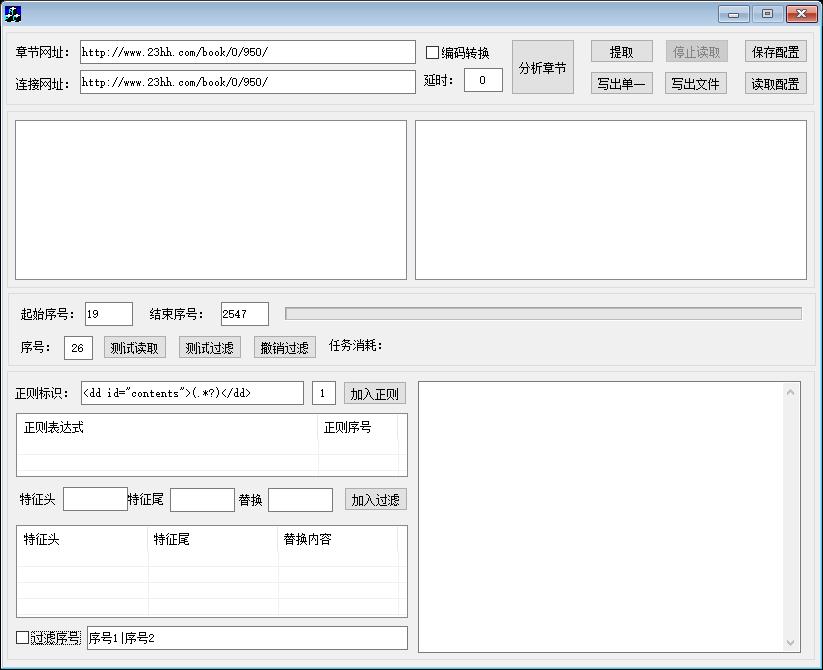Click the 测试读取 button
This screenshot has height=670, width=823.
[x=135, y=347]
